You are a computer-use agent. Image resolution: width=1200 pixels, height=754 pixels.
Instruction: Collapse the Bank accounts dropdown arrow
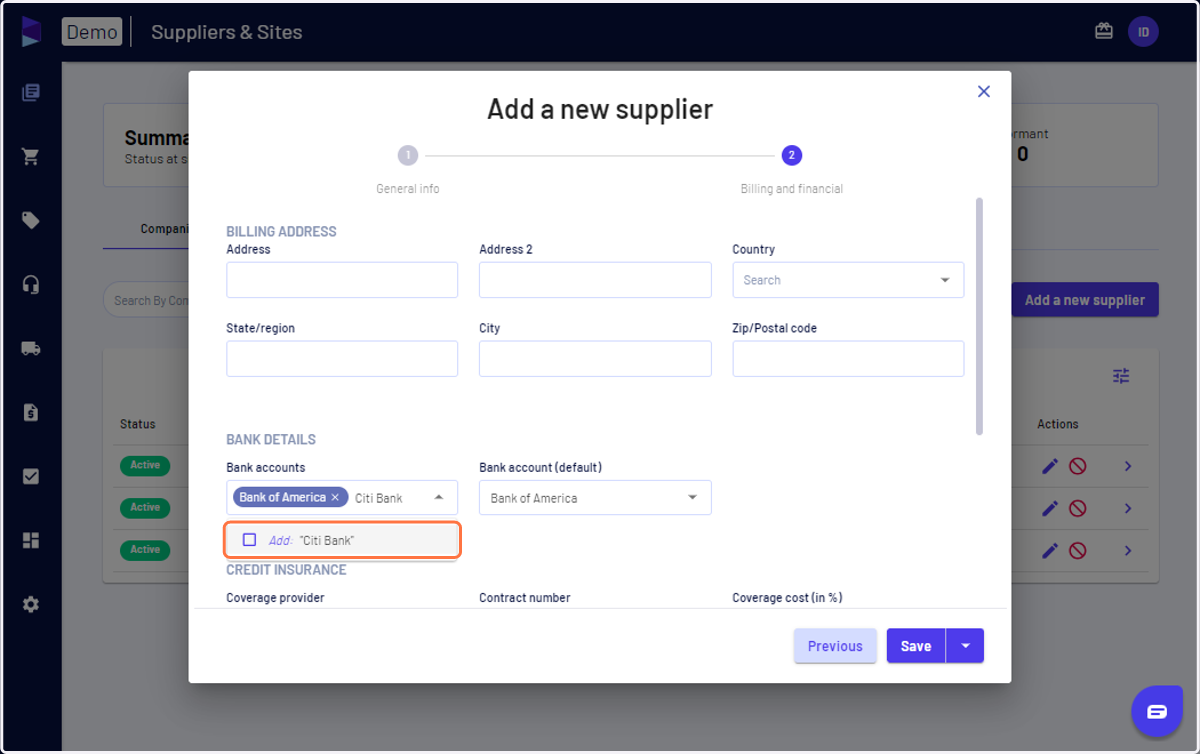(439, 497)
